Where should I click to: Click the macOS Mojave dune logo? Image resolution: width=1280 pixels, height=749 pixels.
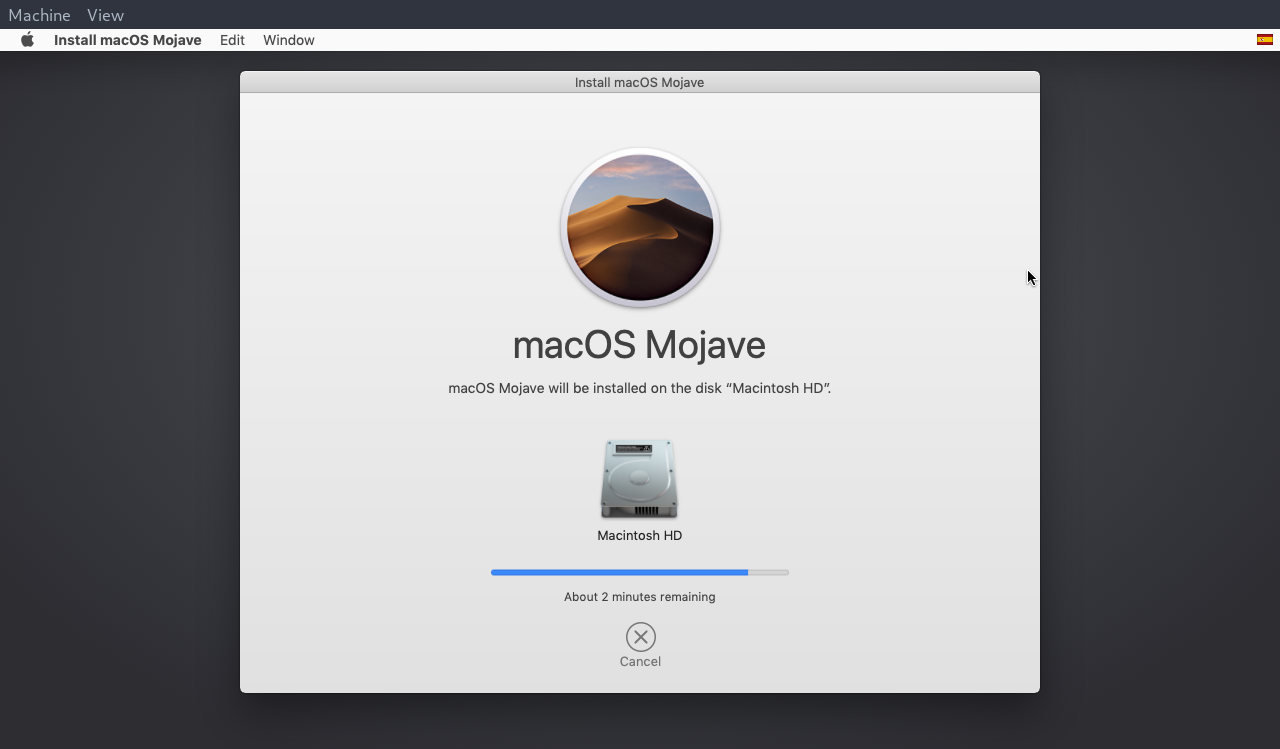(640, 228)
